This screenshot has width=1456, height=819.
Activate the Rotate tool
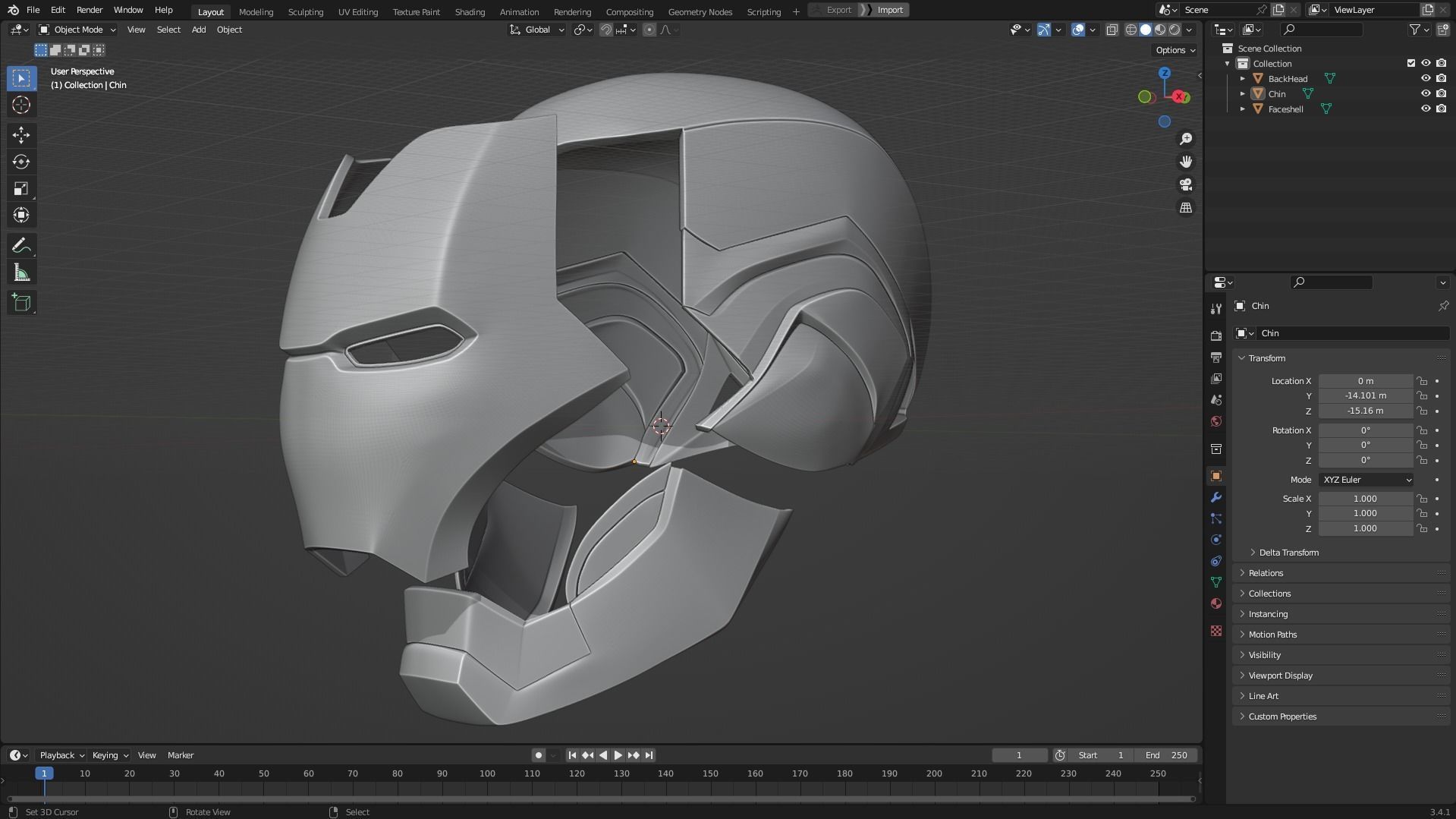click(x=21, y=162)
